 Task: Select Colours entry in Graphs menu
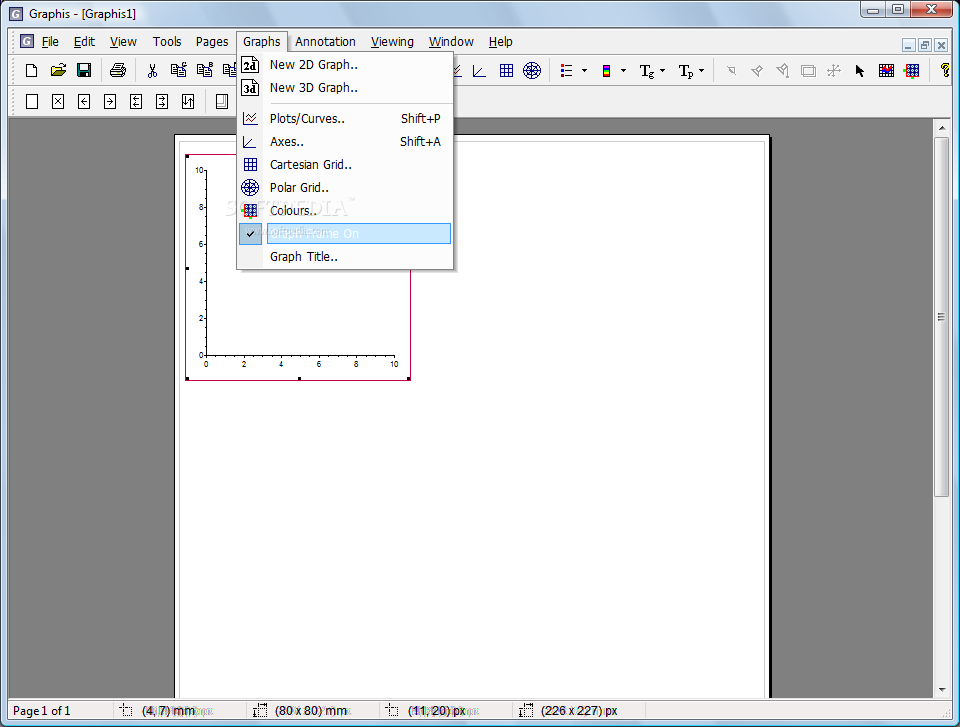pyautogui.click(x=345, y=210)
